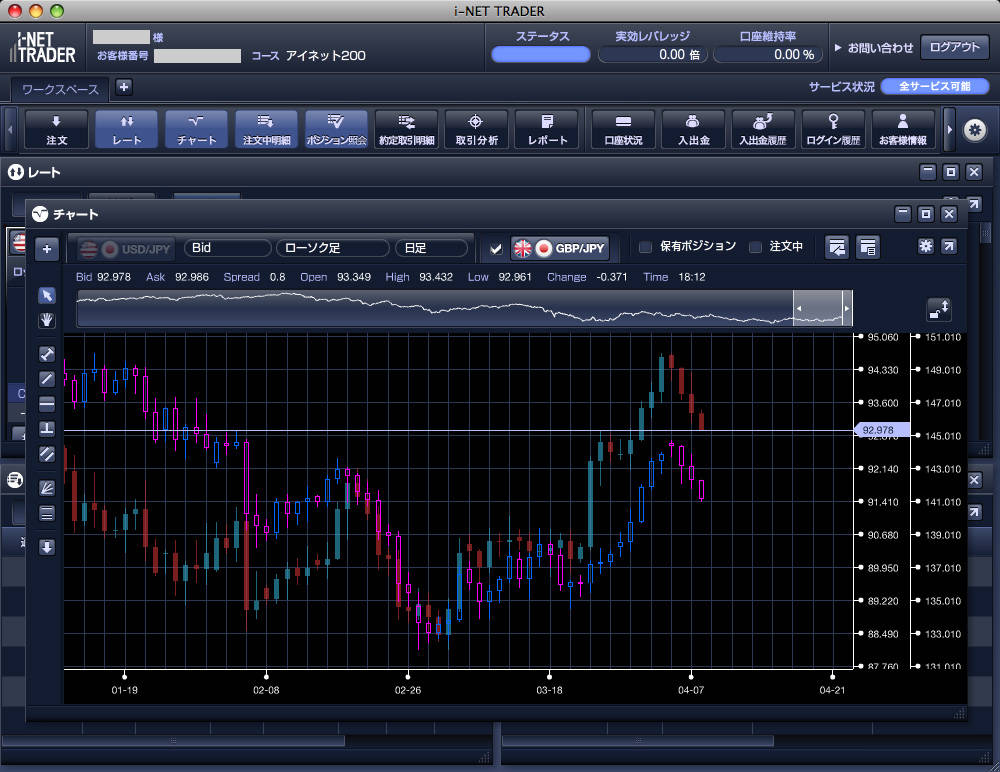Open the 日足 timeframe dropdown

[432, 248]
